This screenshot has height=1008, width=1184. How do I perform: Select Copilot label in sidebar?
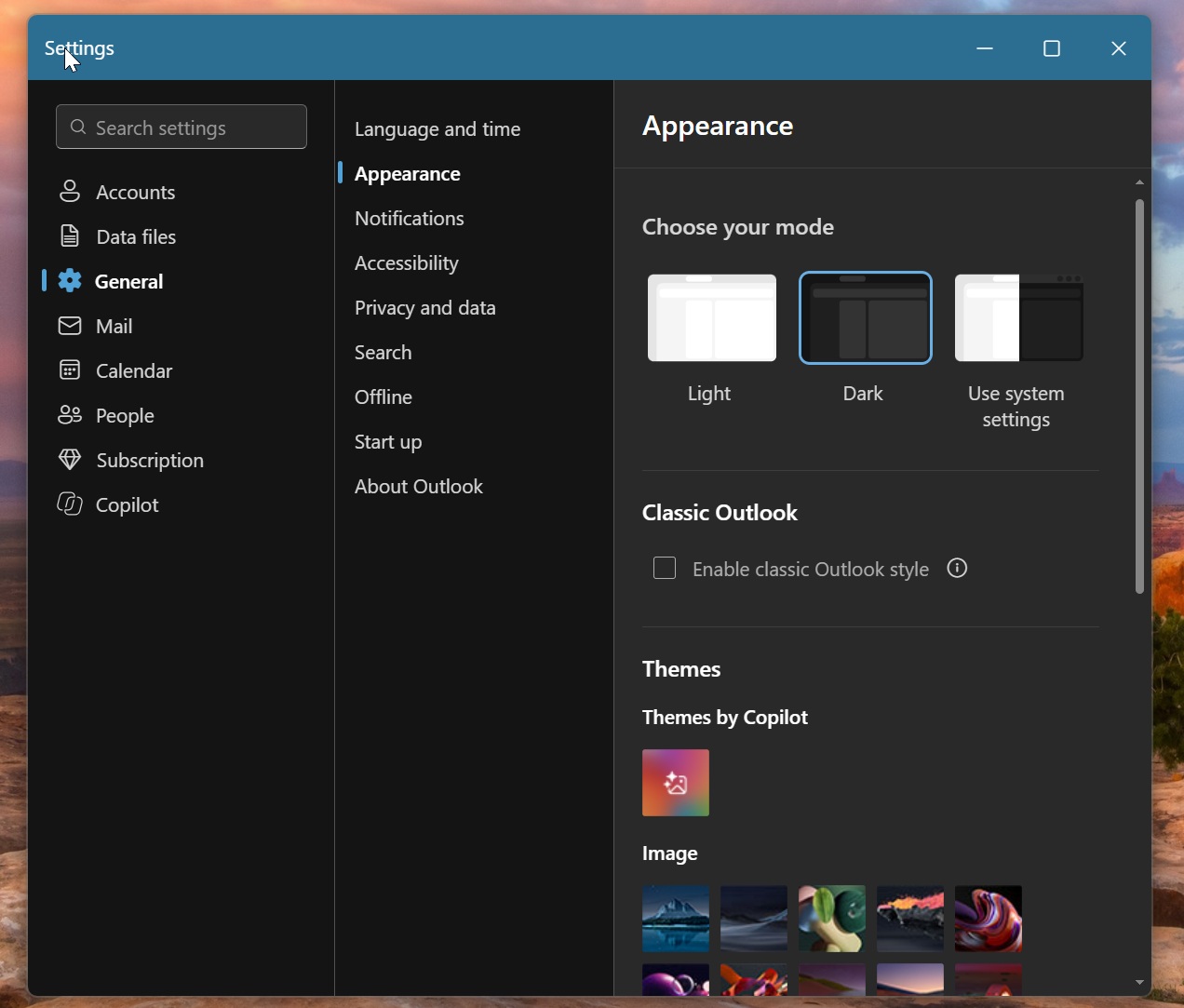coord(128,504)
